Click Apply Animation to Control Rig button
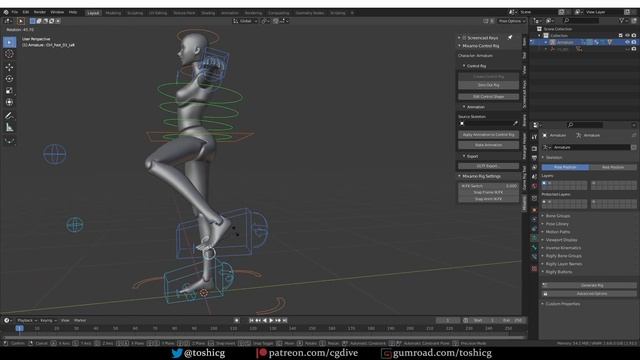Screen dimensions: 640x360 [488, 135]
